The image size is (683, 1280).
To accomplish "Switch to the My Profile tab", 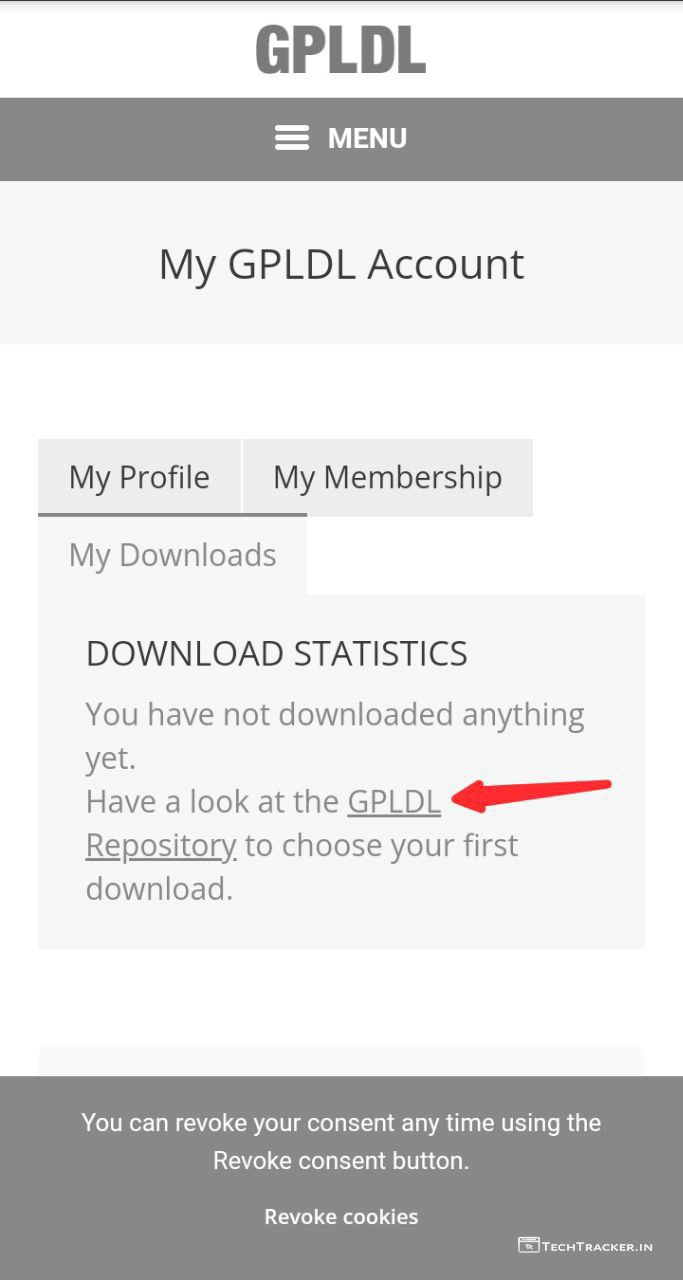I will tap(139, 477).
